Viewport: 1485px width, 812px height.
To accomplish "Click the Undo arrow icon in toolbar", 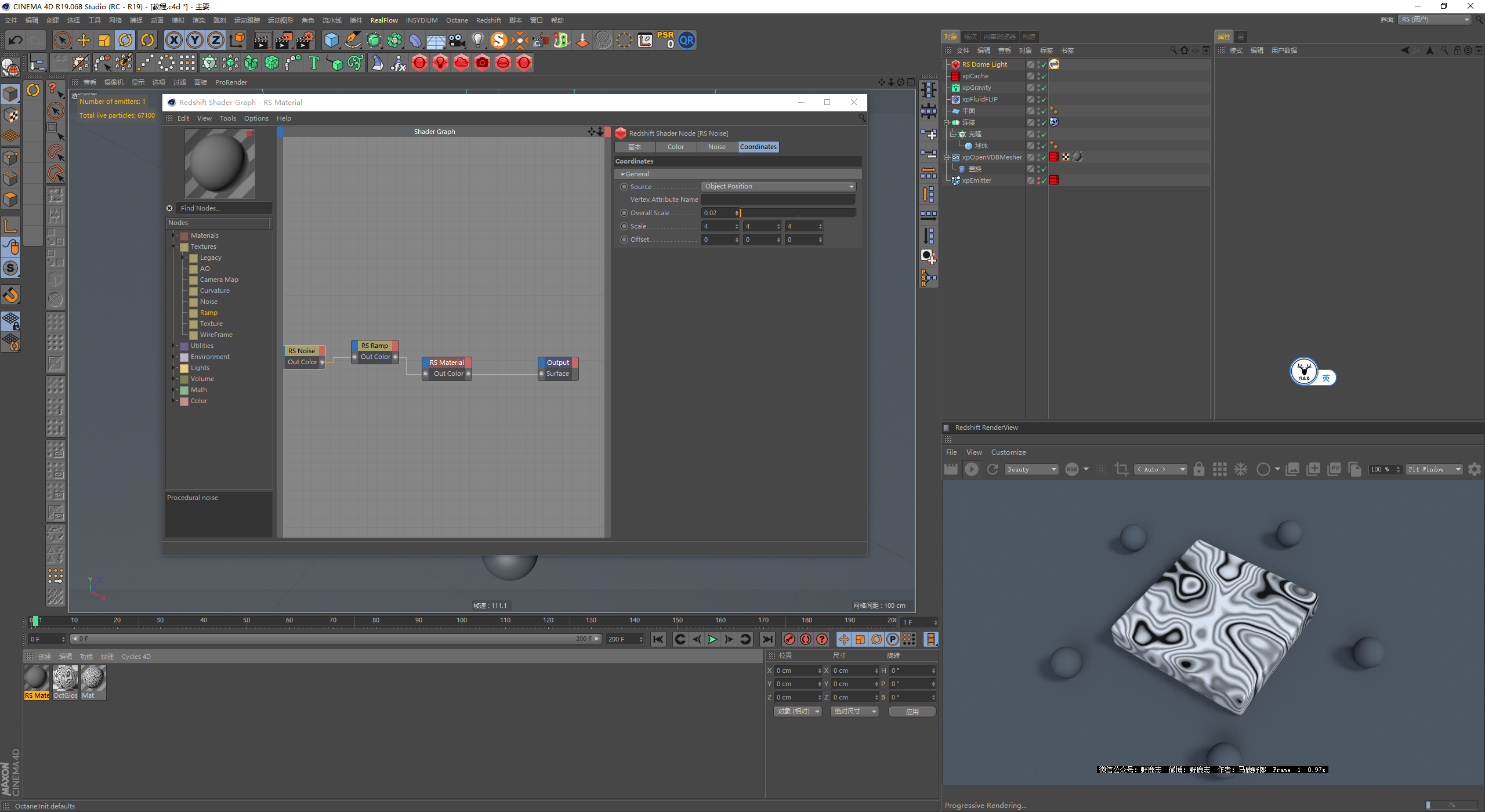I will click(x=16, y=40).
